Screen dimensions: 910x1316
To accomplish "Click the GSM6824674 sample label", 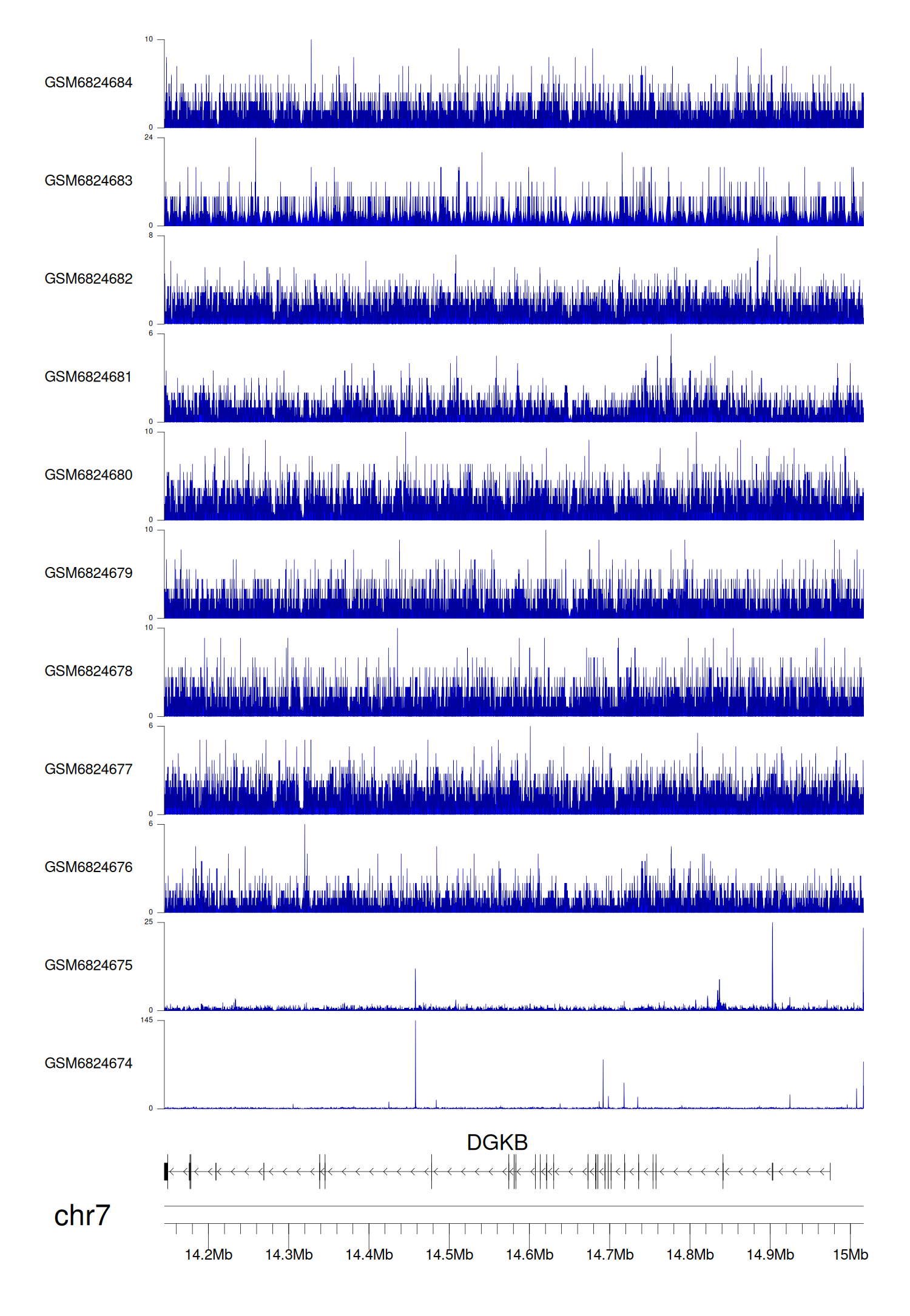I will tap(88, 1064).
